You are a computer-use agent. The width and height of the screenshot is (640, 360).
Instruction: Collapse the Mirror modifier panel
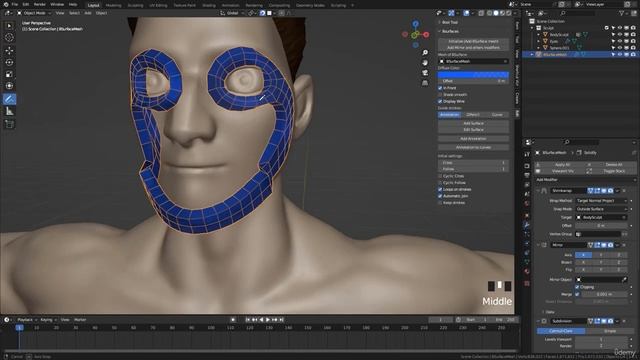click(538, 245)
